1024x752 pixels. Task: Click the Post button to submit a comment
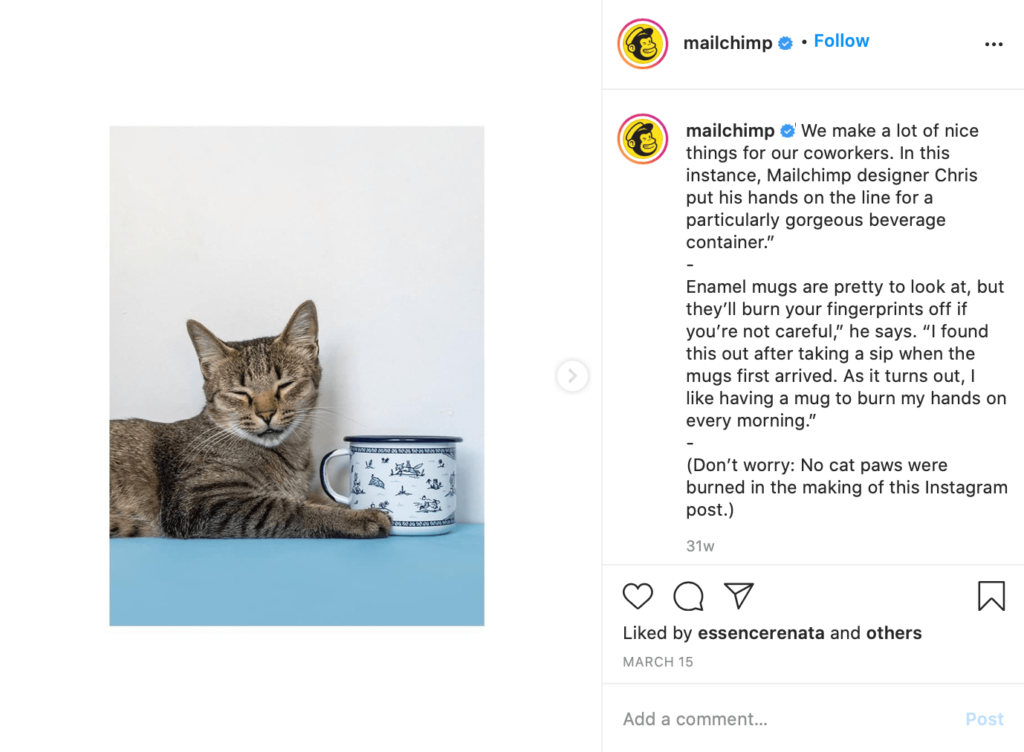[984, 719]
